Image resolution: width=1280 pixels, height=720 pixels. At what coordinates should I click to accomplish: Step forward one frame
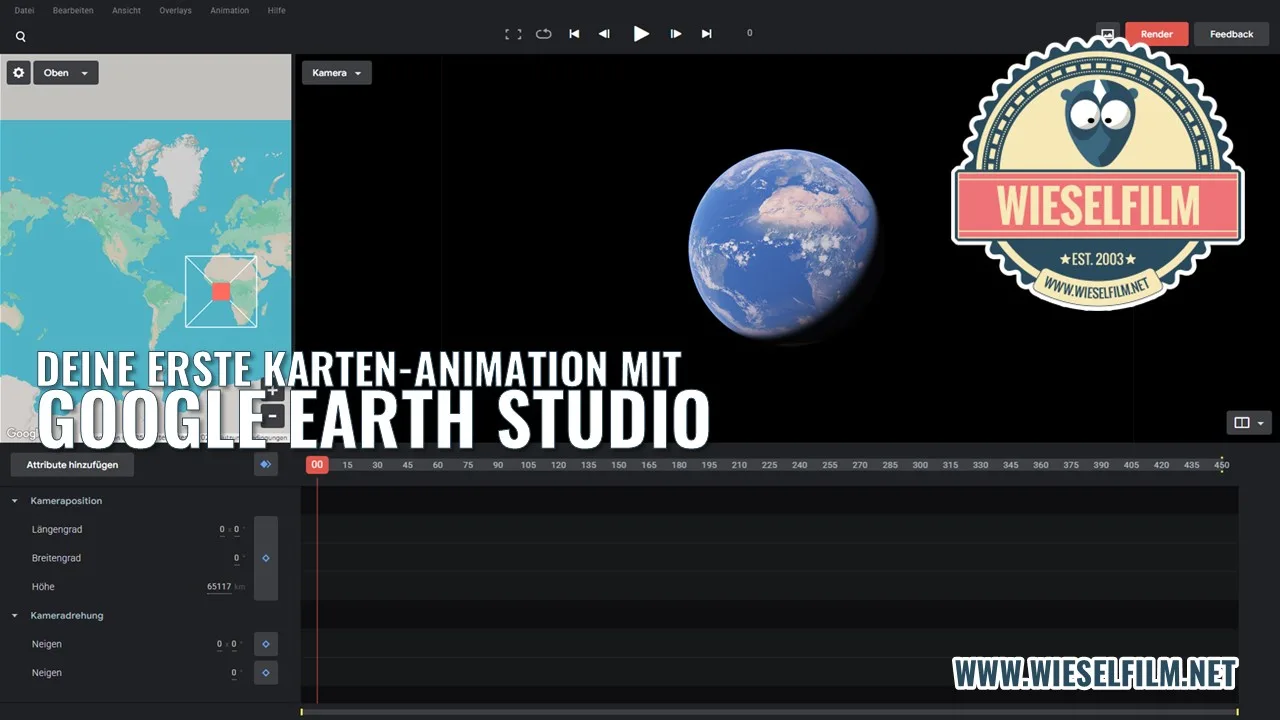(x=676, y=34)
